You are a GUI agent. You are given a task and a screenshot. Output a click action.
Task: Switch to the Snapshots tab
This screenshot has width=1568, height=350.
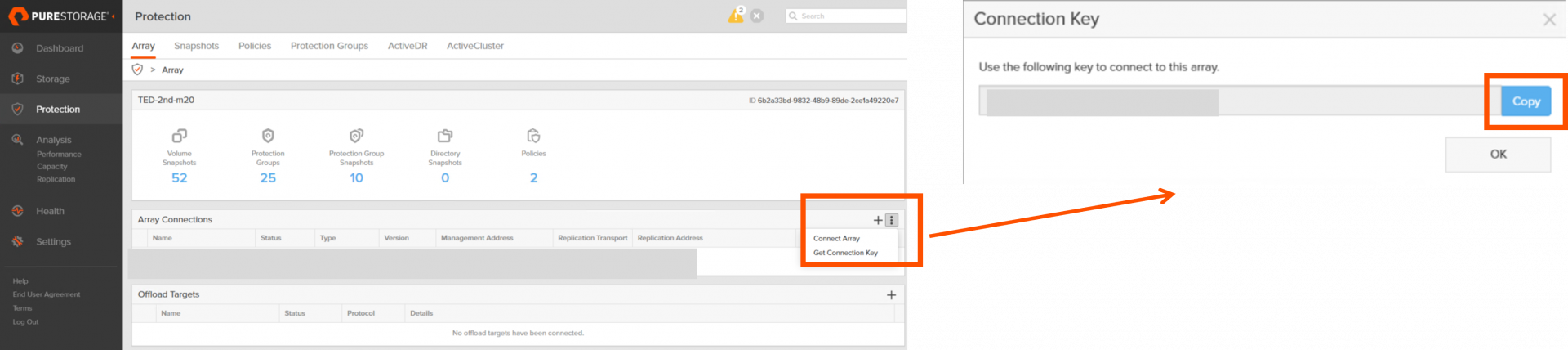click(196, 46)
